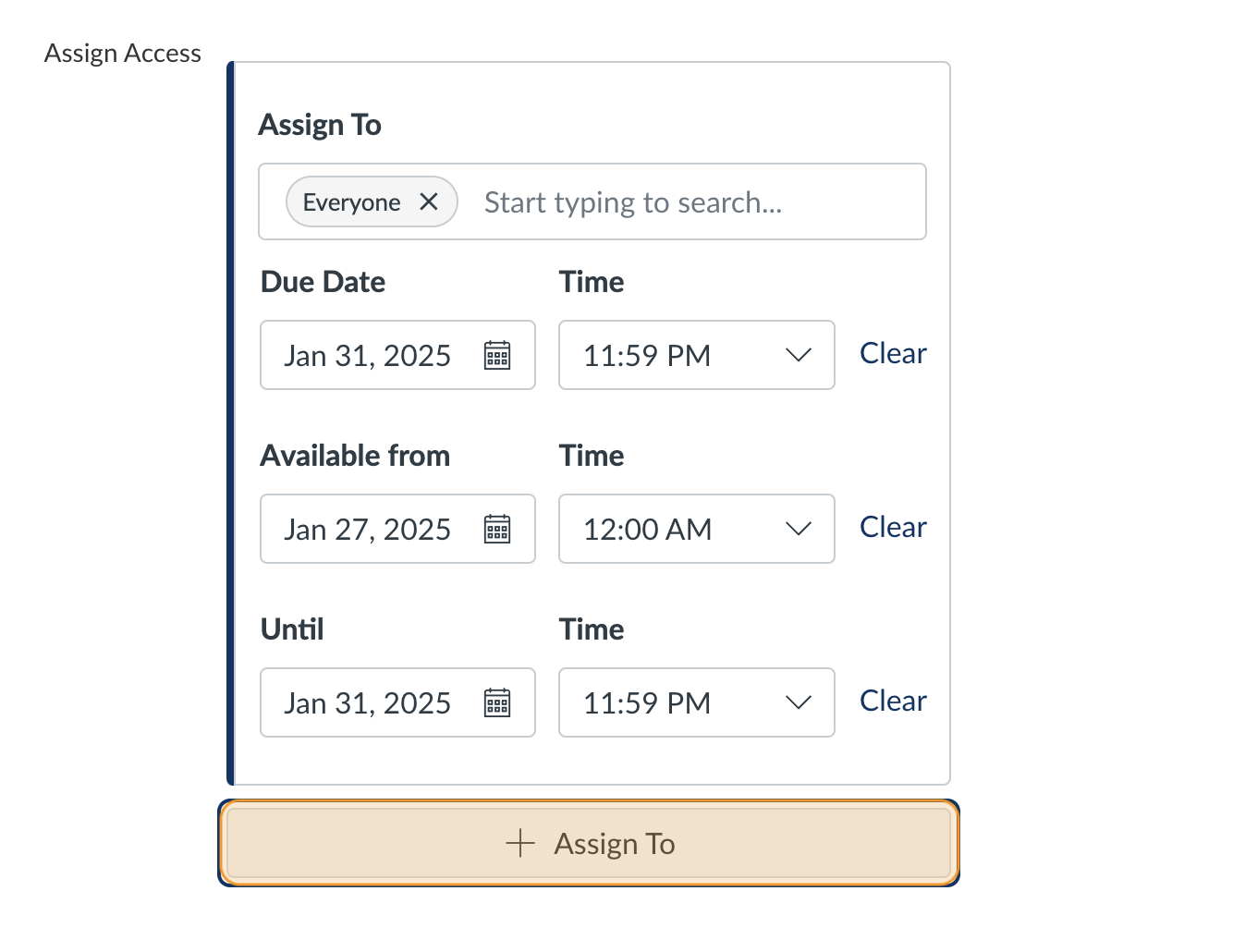This screenshot has width=1233, height=952.
Task: Clear the Until date and time
Action: pos(892,701)
